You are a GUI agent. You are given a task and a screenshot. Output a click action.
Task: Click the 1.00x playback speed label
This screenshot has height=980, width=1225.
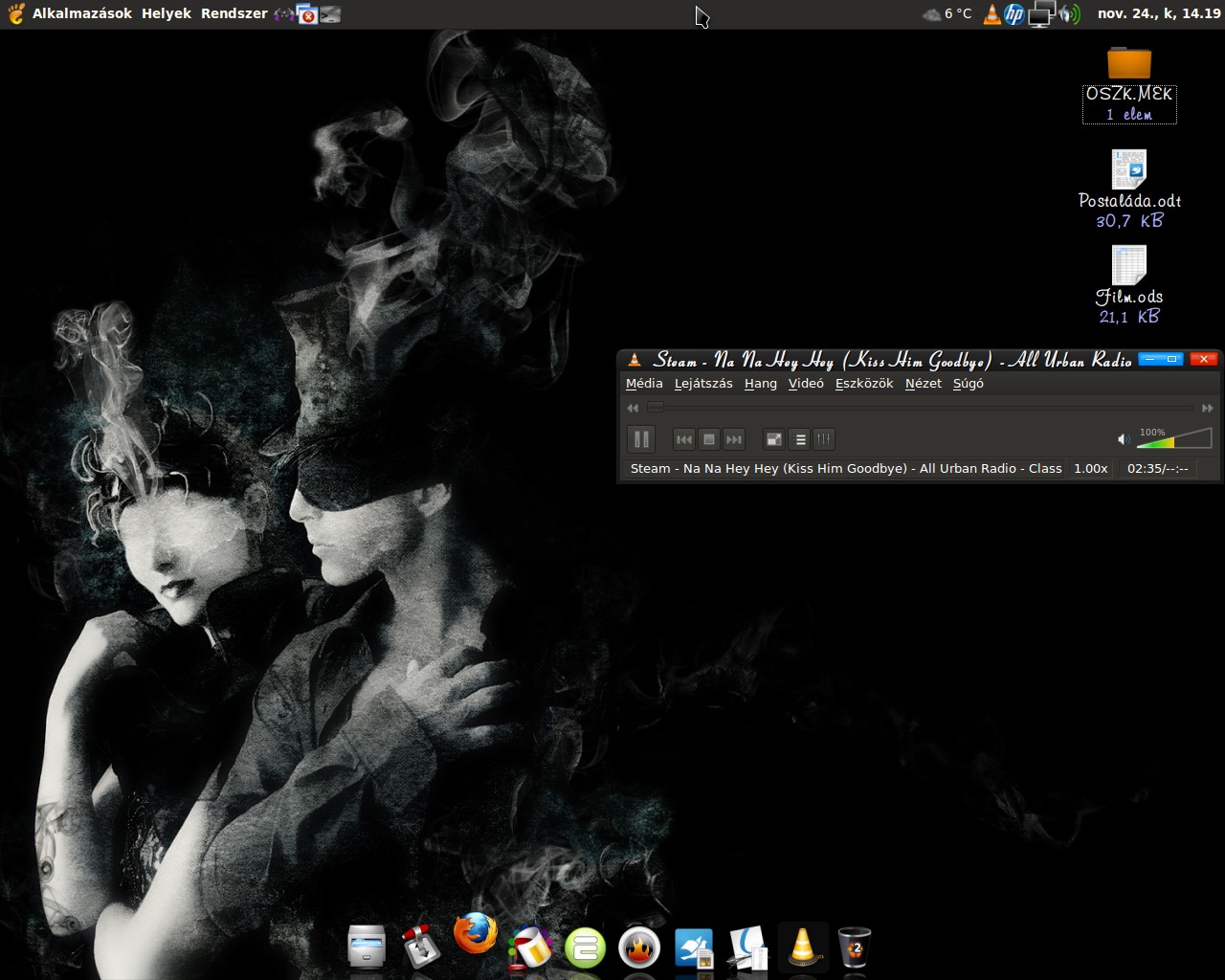1090,468
